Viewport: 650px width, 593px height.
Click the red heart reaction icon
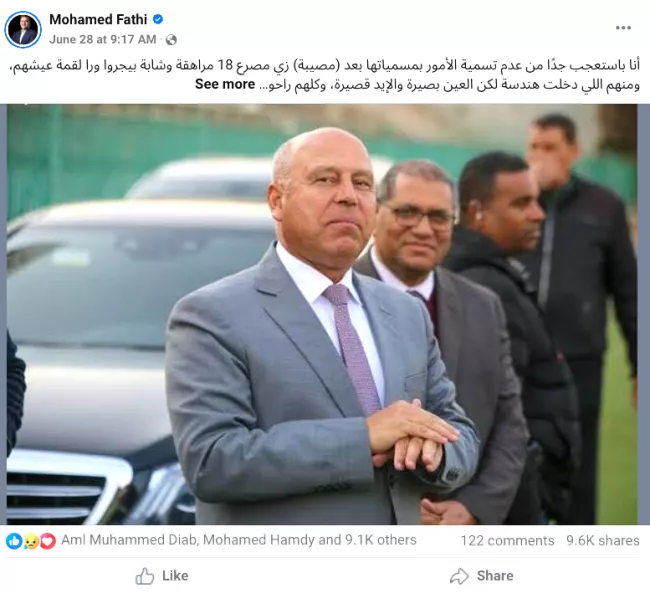tap(48, 541)
